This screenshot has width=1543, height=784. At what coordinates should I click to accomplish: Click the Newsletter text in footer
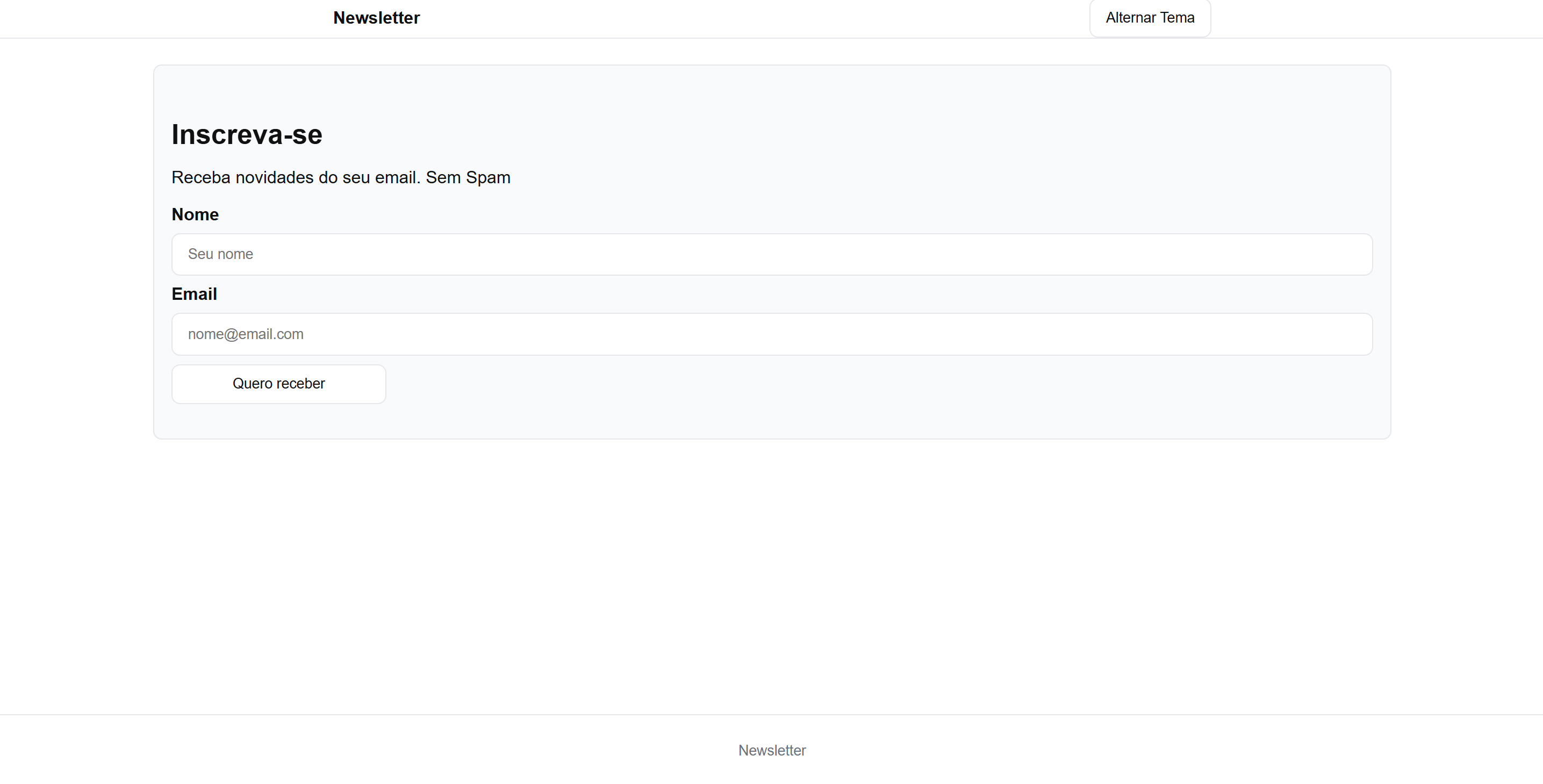tap(772, 751)
